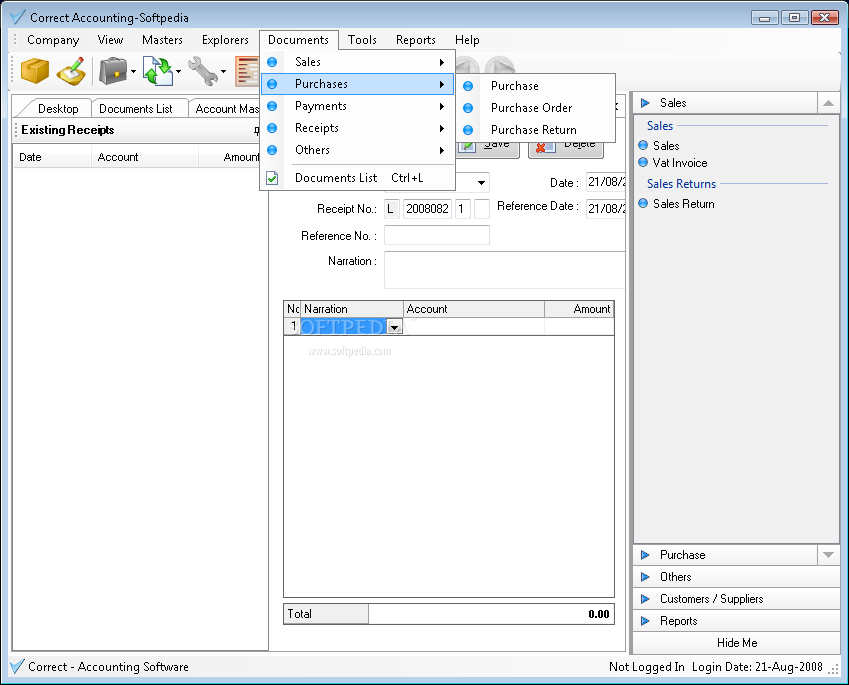Pin the Existing Receipts panel
Screen dimensions: 849x685
tap(257, 131)
